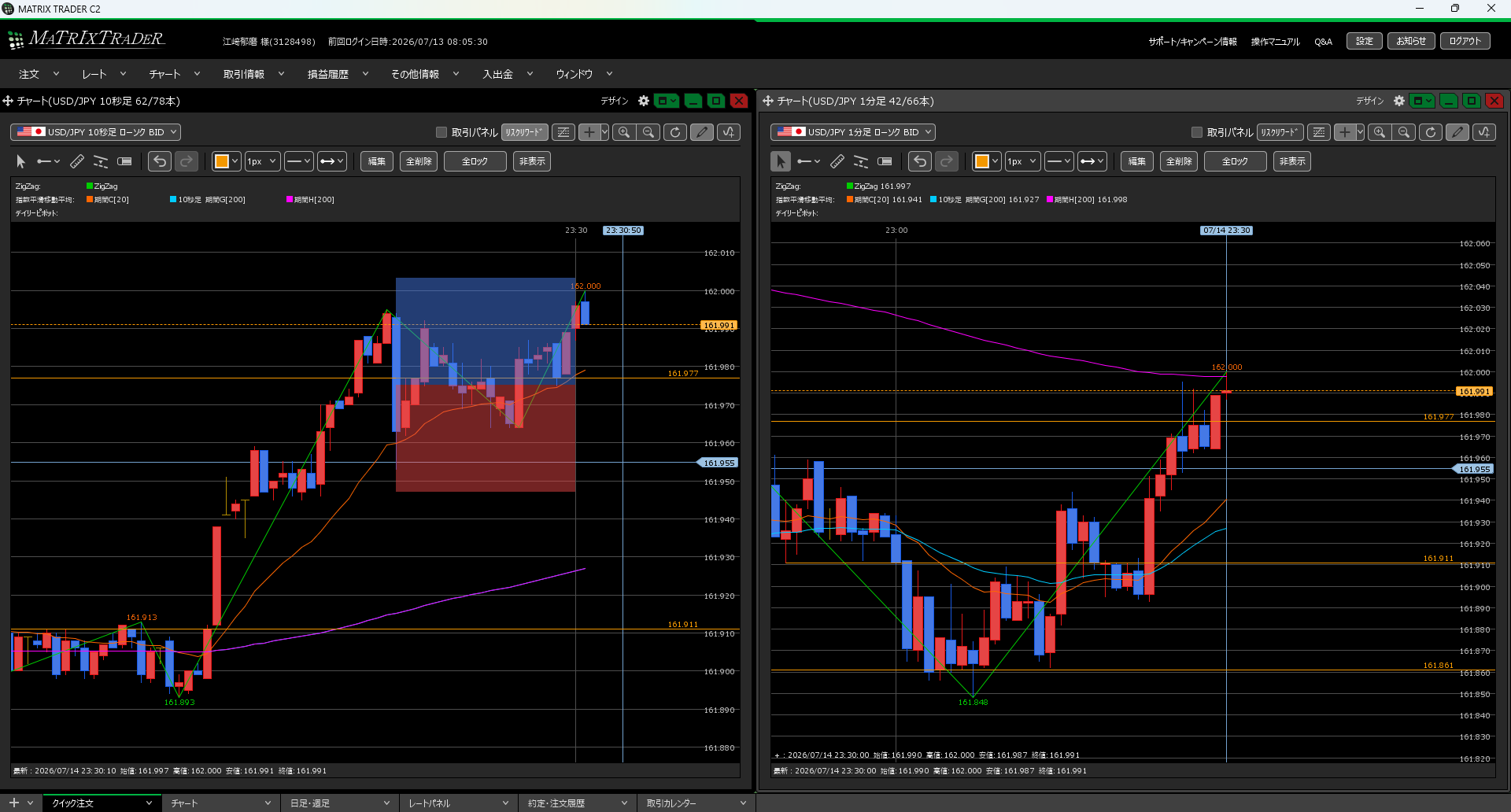The height and width of the screenshot is (812, 1511).
Task: Zoom out on the 10秒足 chart
Action: click(648, 132)
